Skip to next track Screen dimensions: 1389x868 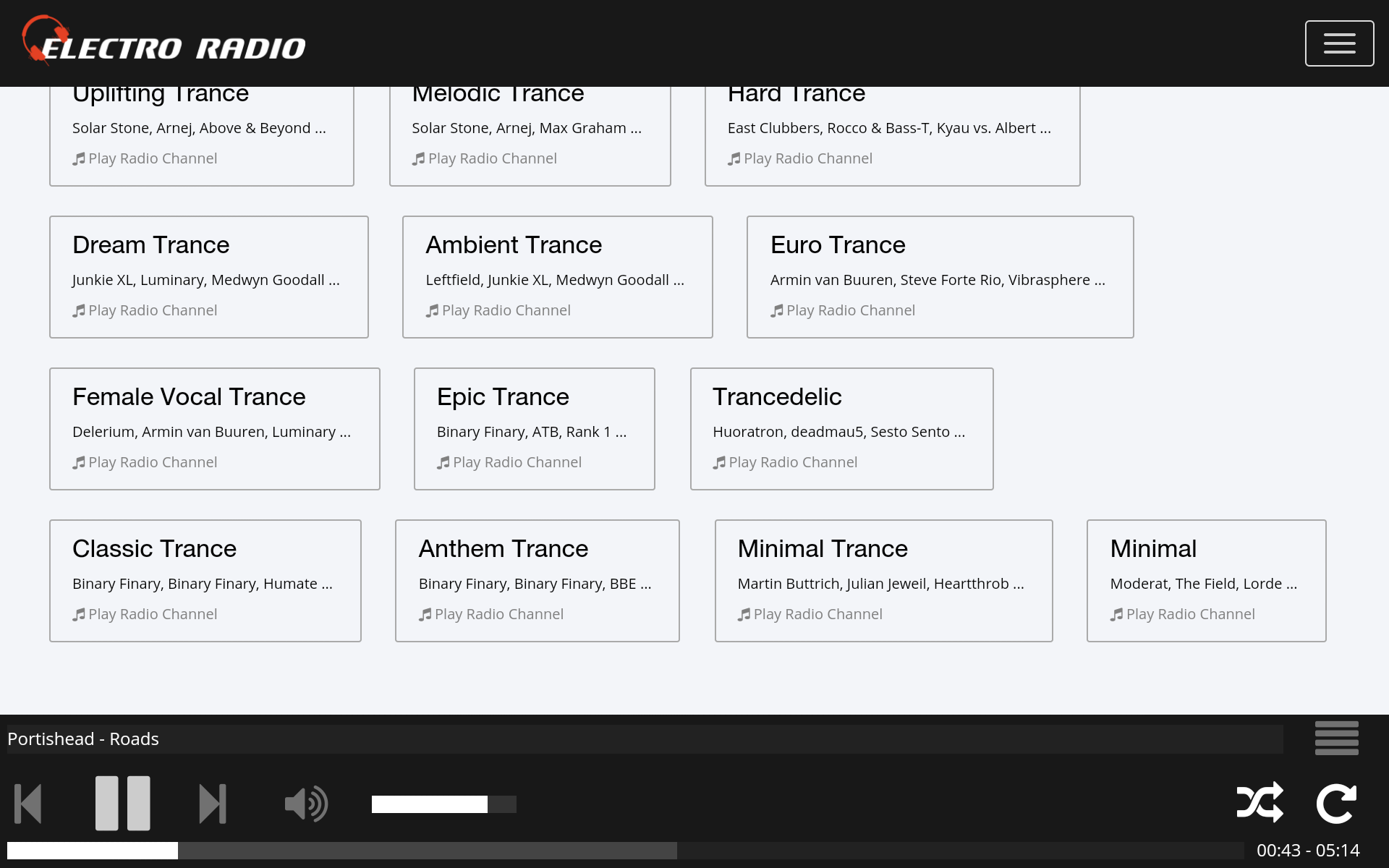click(x=213, y=804)
